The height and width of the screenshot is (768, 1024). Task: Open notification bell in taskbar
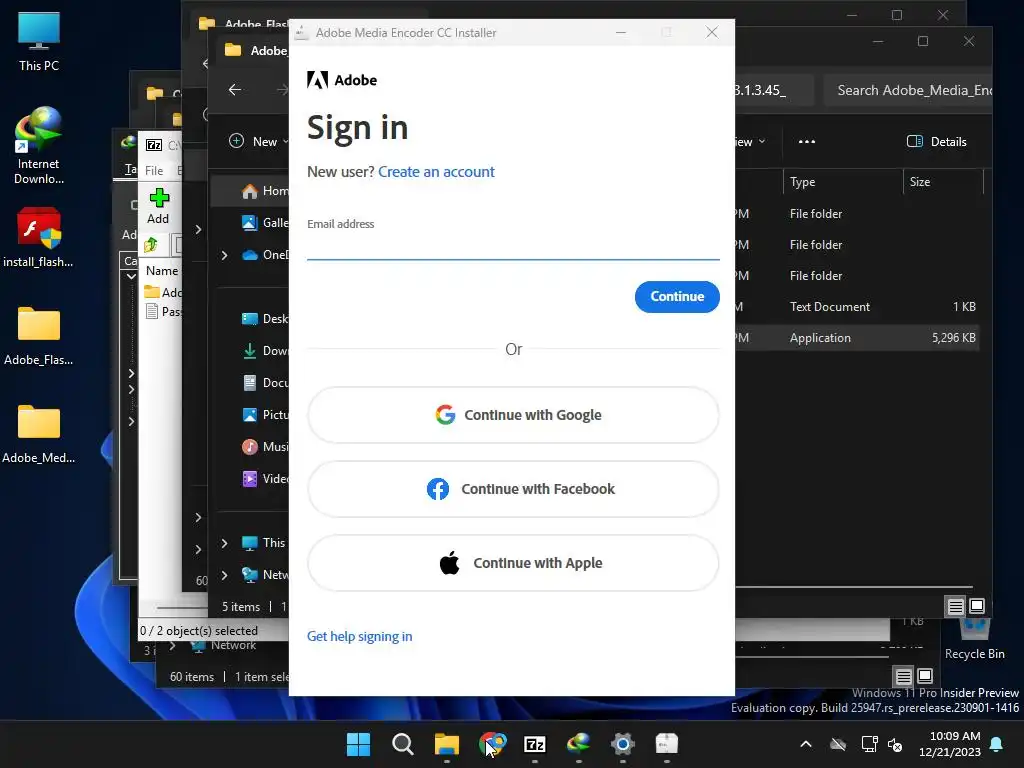point(997,744)
